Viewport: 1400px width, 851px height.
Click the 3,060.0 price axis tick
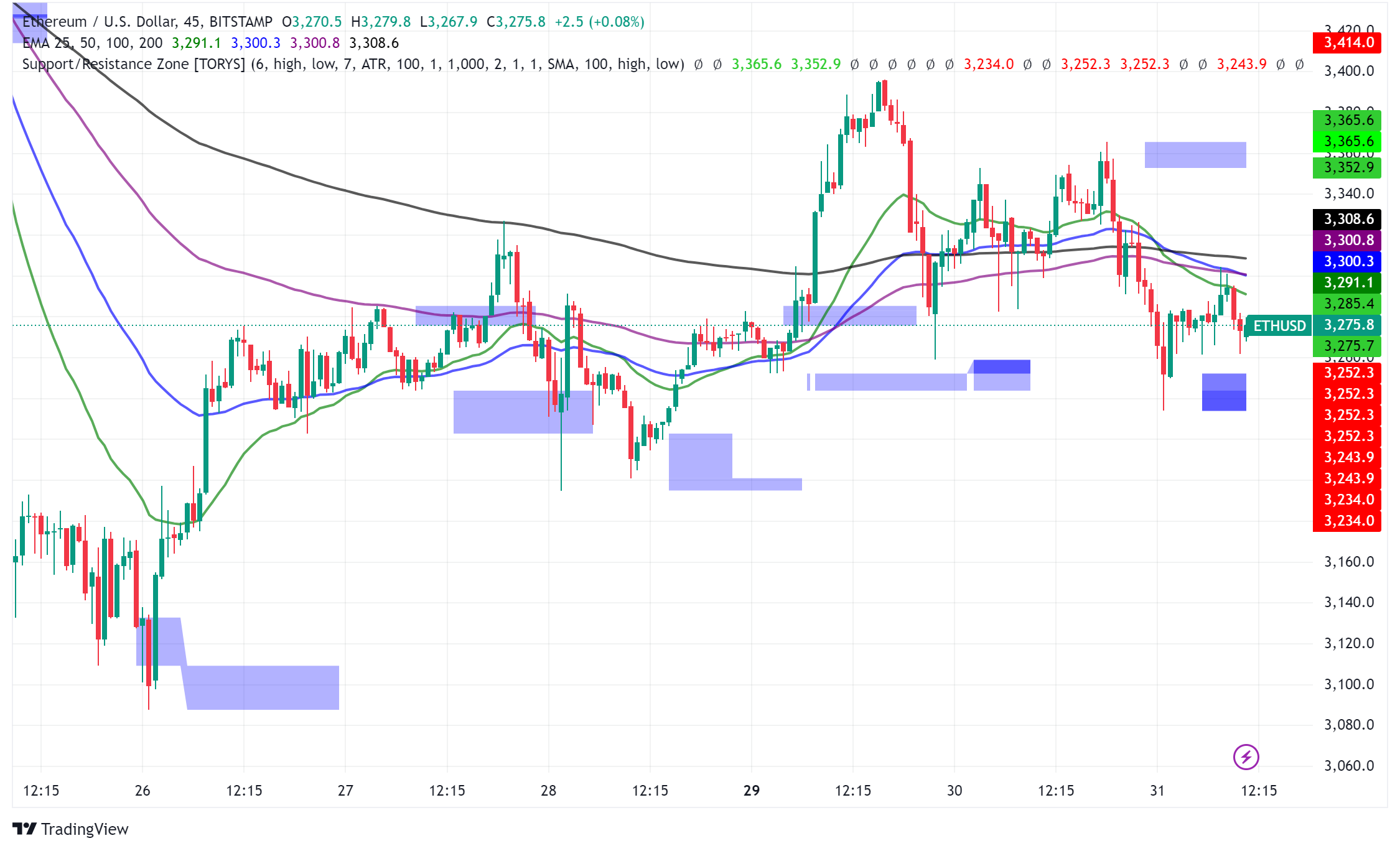coord(1349,766)
